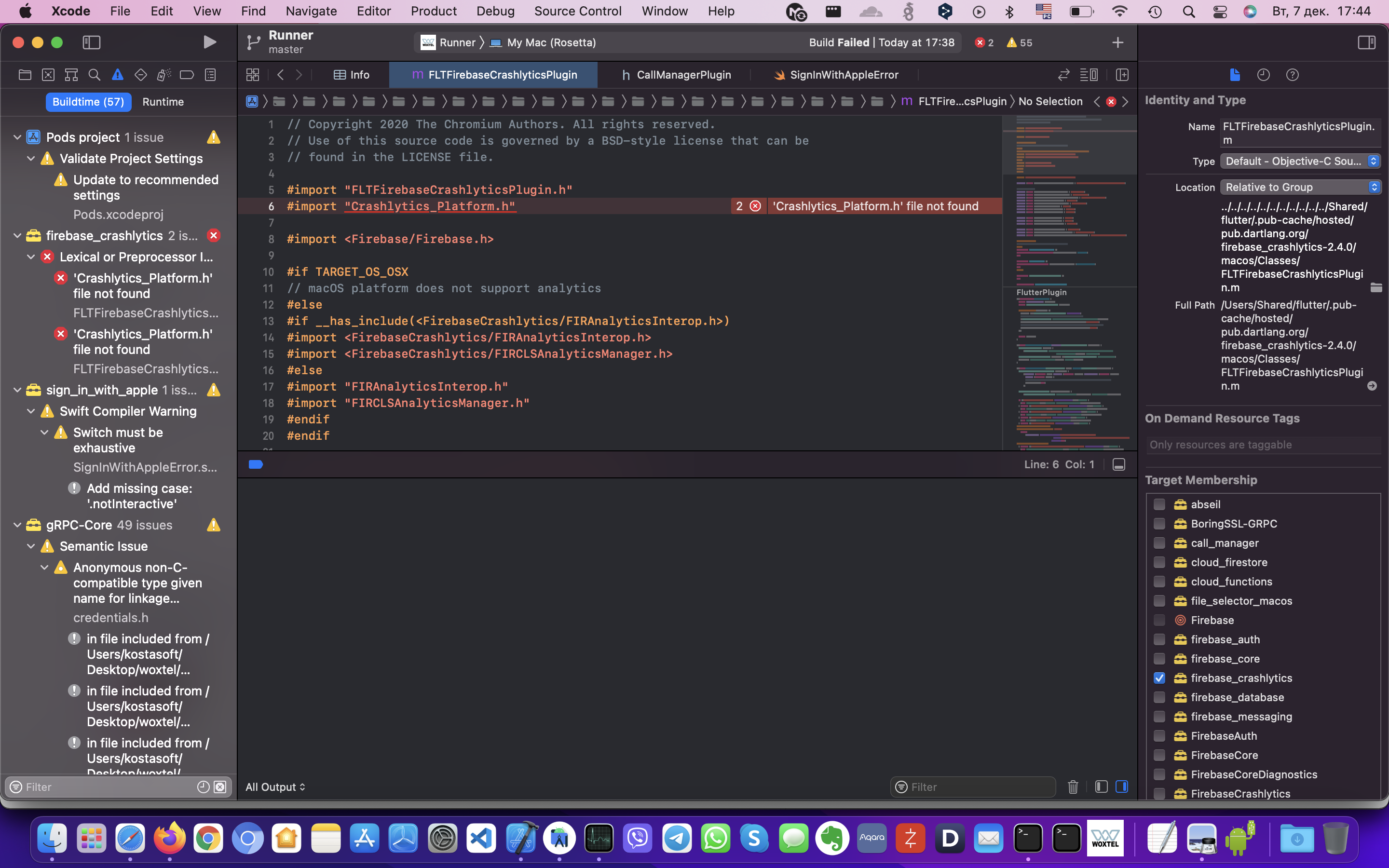Check the abseil target membership
The height and width of the screenshot is (868, 1389).
click(1159, 504)
